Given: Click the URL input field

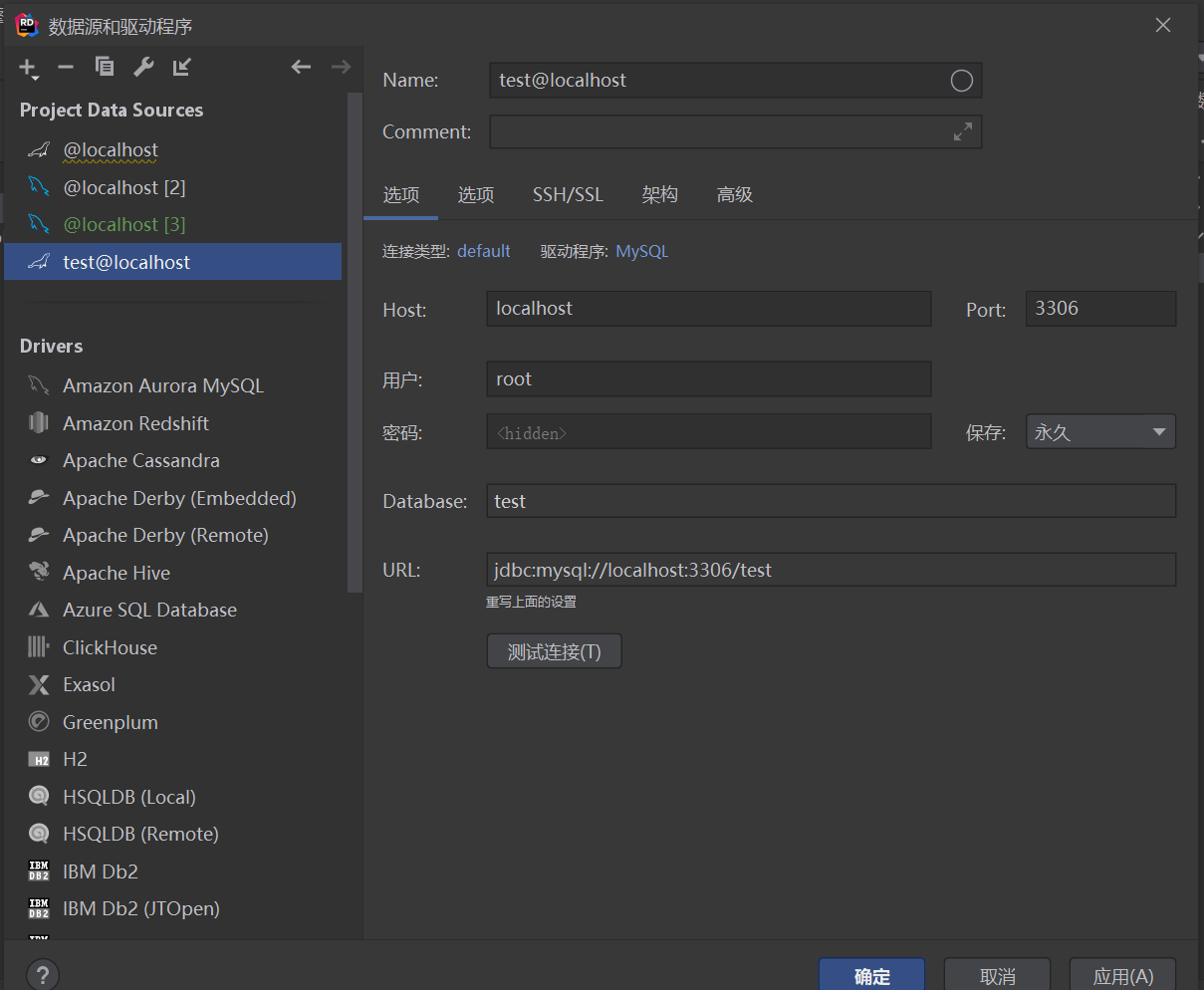Looking at the screenshot, I should (832, 571).
